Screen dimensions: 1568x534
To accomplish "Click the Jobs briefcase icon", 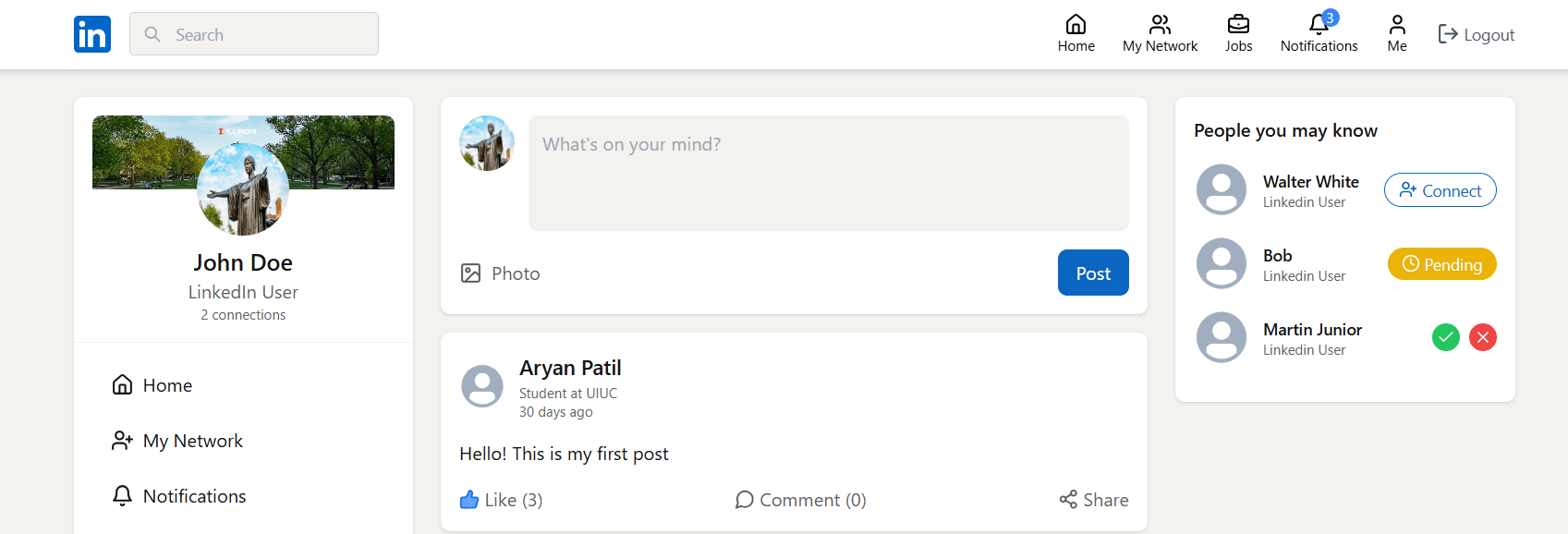I will [x=1237, y=28].
